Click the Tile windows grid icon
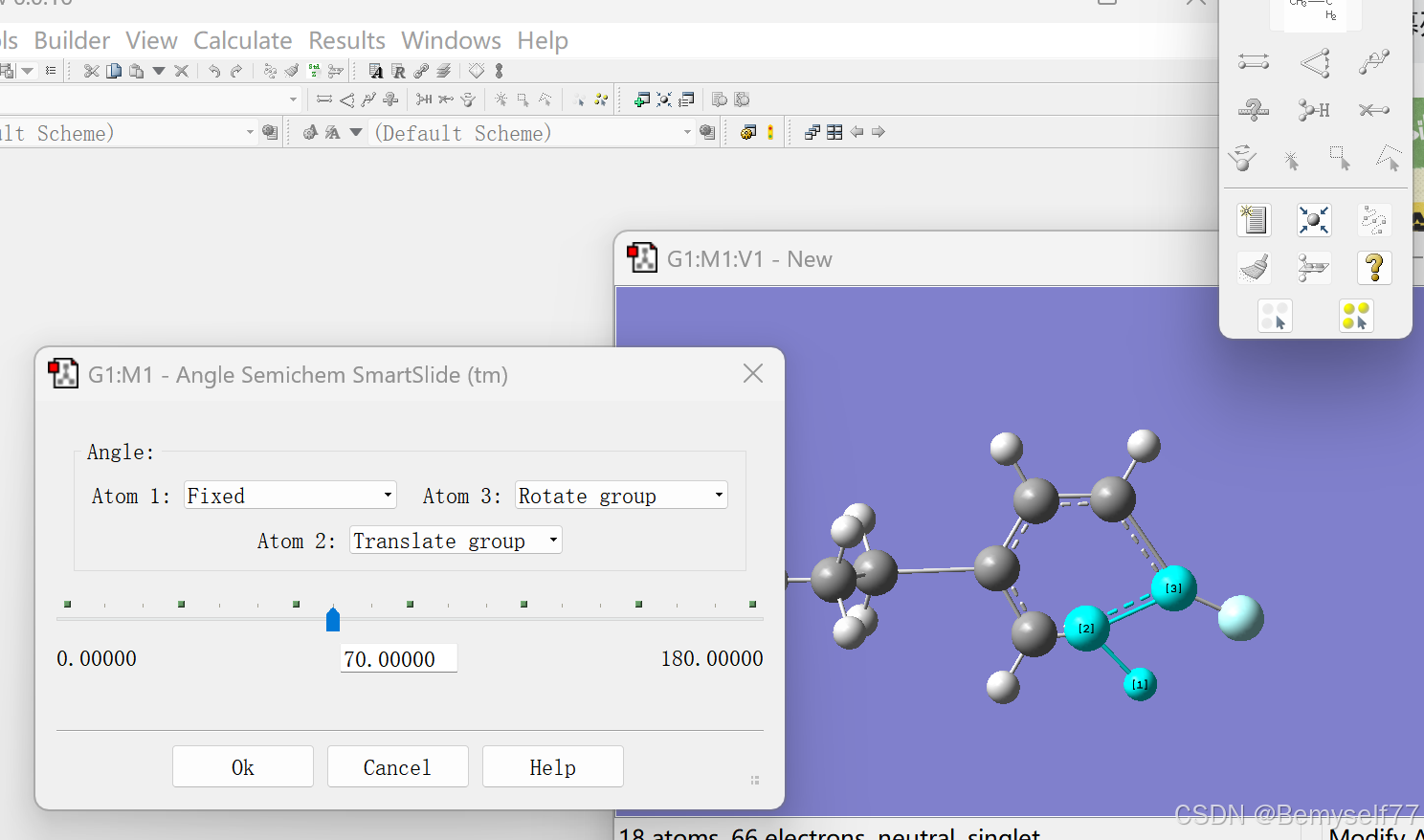Screen dimensions: 1424x840 click(x=834, y=132)
